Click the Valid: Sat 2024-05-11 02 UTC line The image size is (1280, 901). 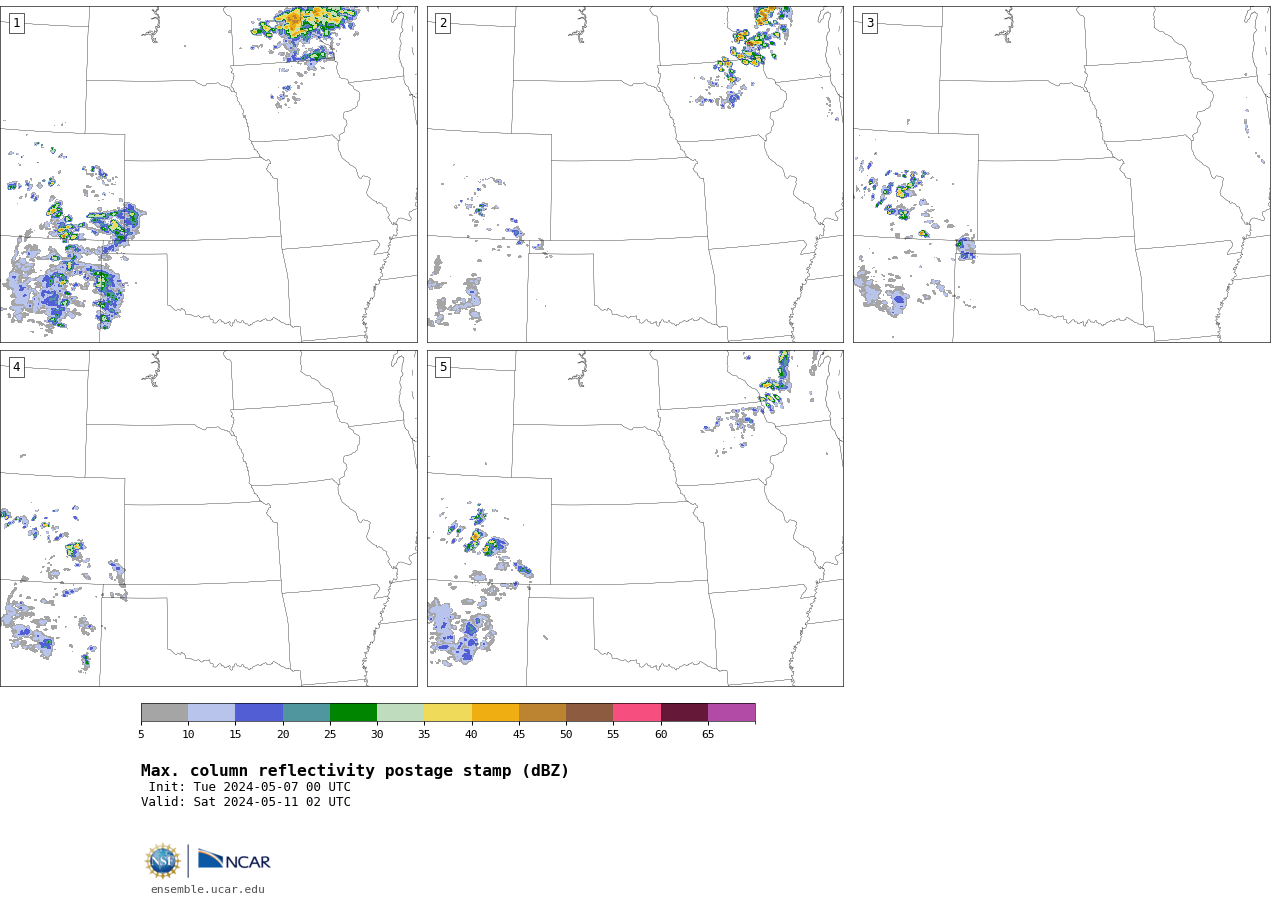(x=246, y=802)
